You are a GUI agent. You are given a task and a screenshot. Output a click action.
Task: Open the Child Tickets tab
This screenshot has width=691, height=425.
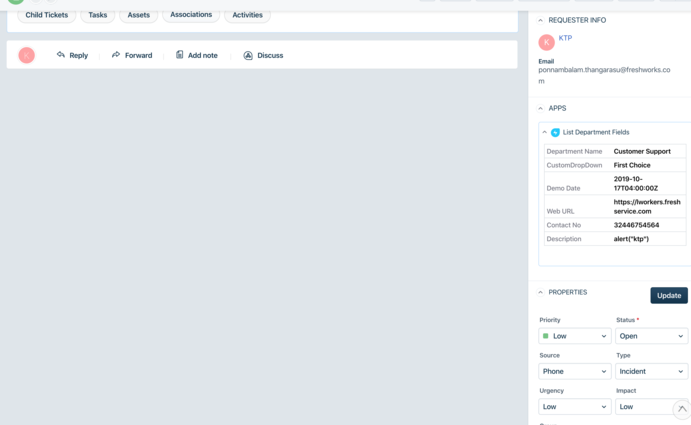[x=47, y=15]
